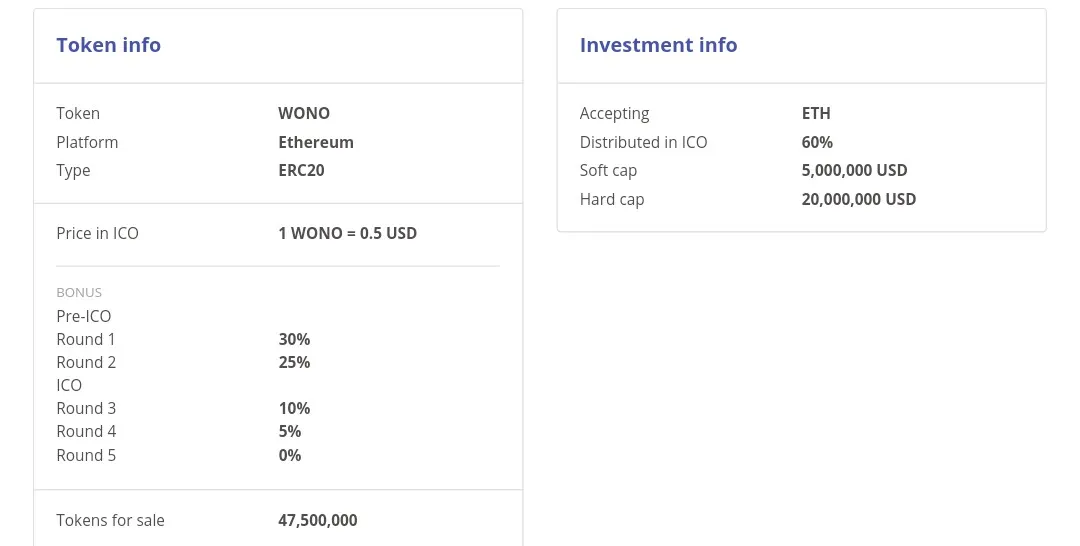Click the Hard cap label
The image size is (1080, 546).
612,200
